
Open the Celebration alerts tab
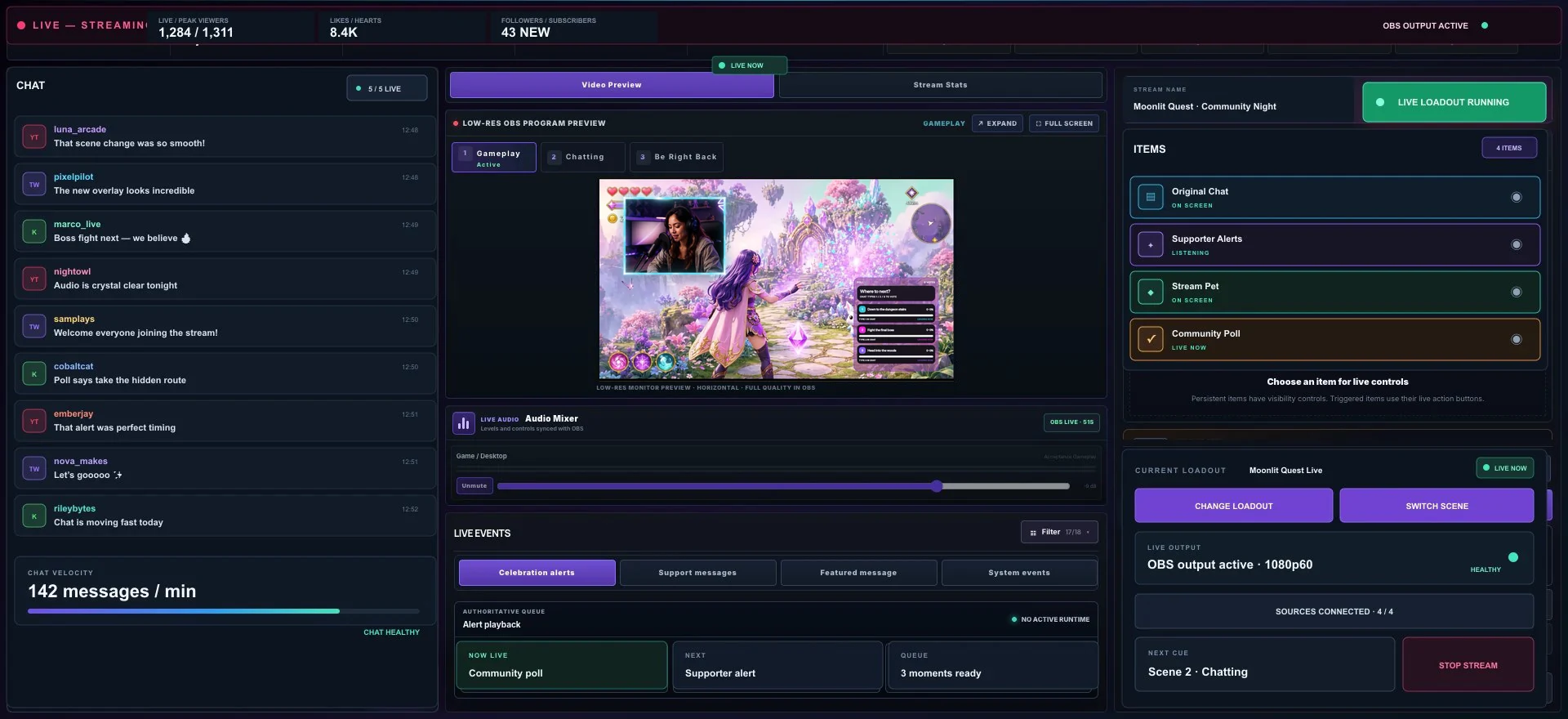(x=537, y=573)
